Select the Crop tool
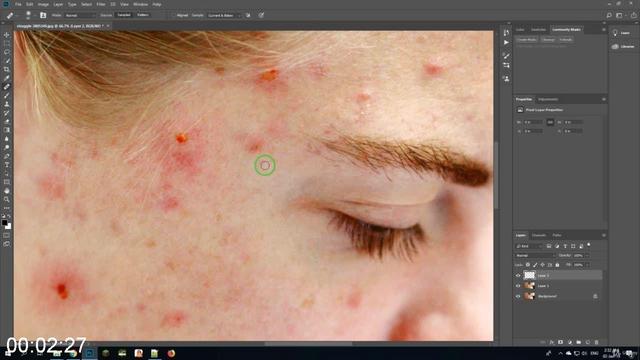640x360 pixels. tap(7, 69)
